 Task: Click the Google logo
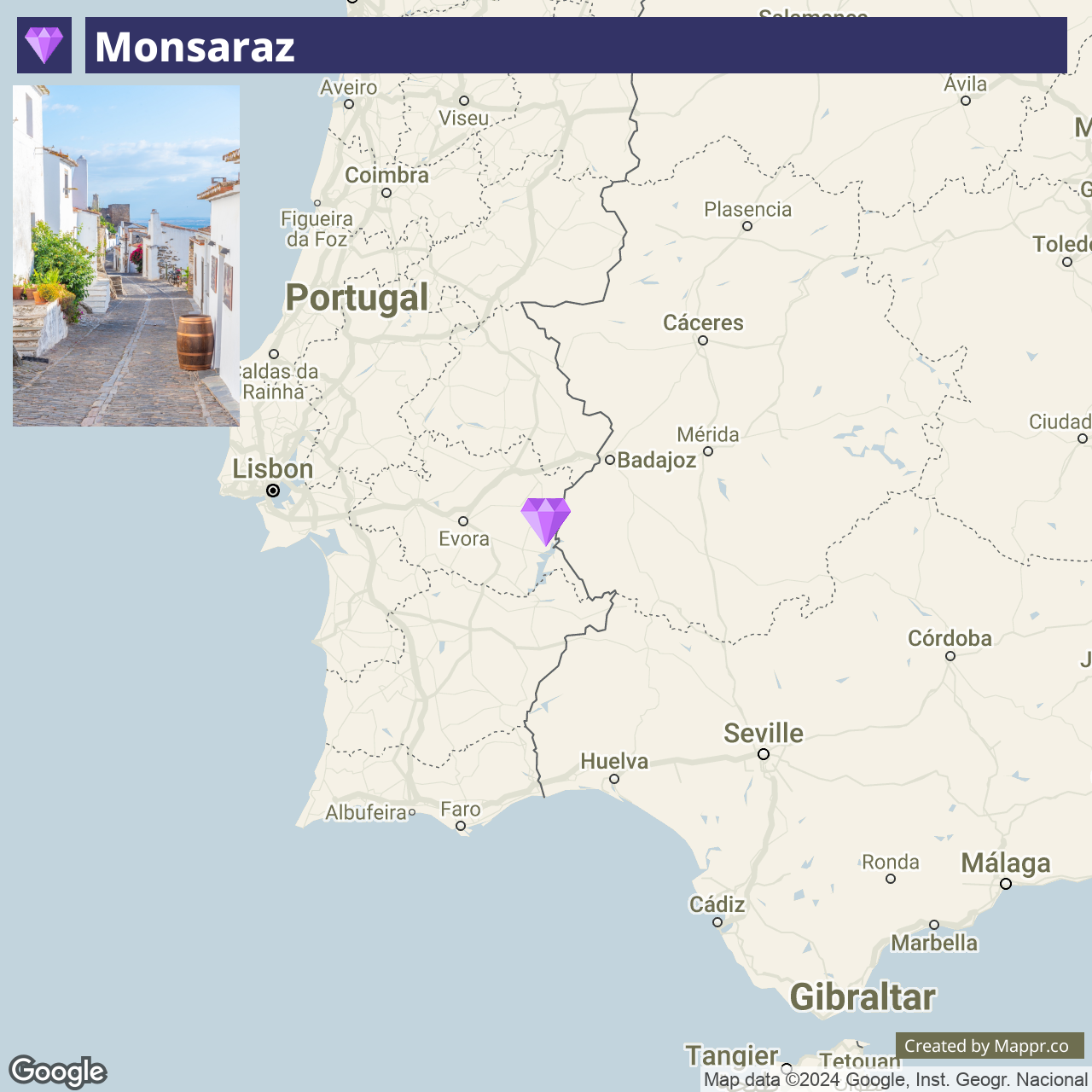pyautogui.click(x=58, y=1072)
